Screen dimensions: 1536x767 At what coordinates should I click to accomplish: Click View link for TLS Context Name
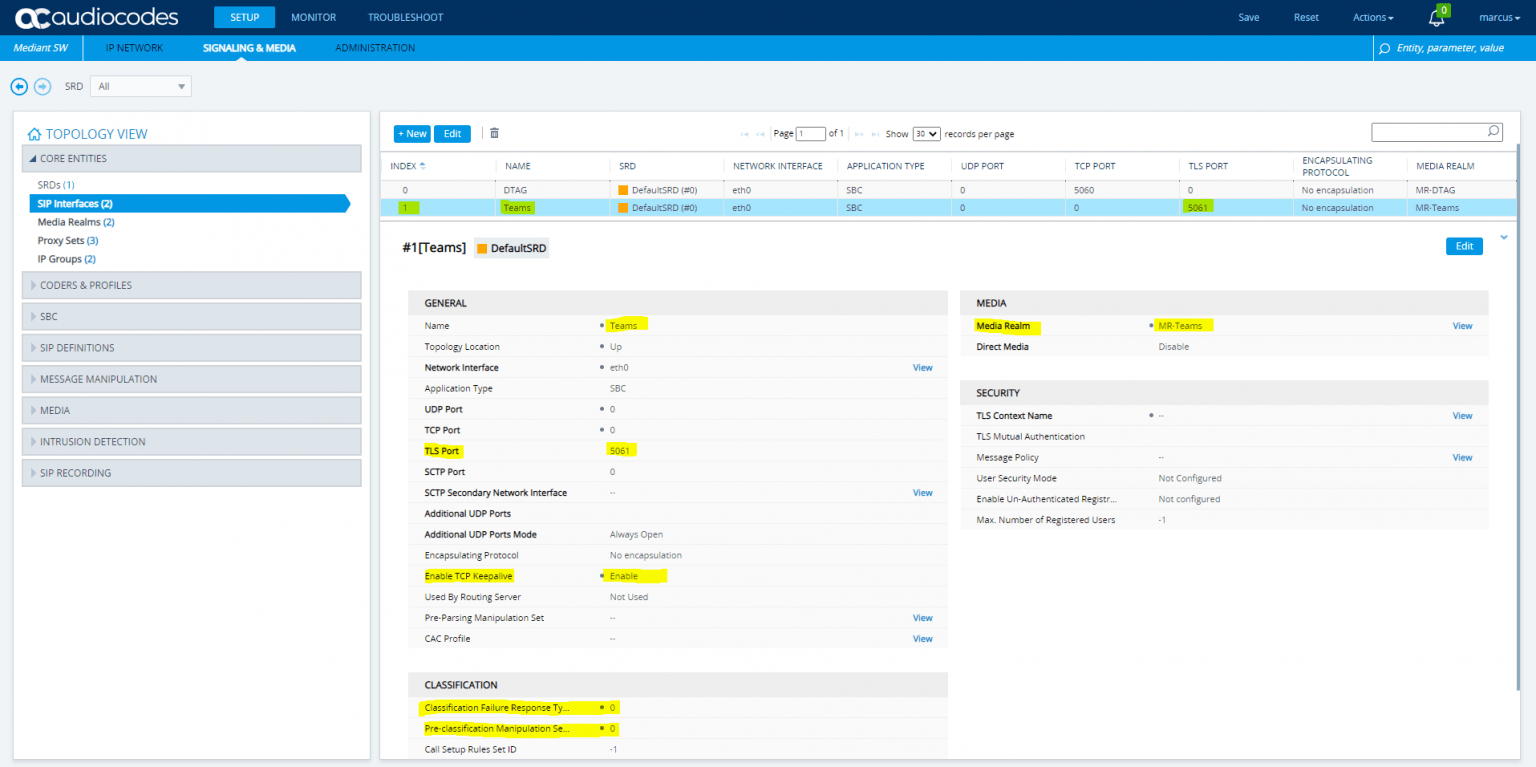[1462, 416]
